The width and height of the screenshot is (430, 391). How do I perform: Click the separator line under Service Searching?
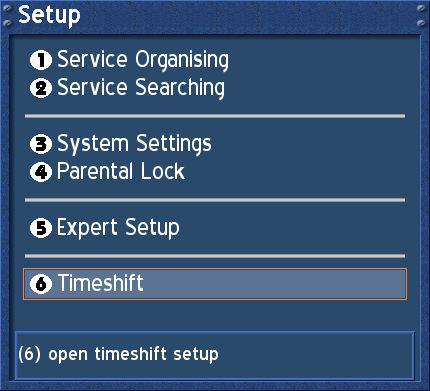[x=215, y=116]
